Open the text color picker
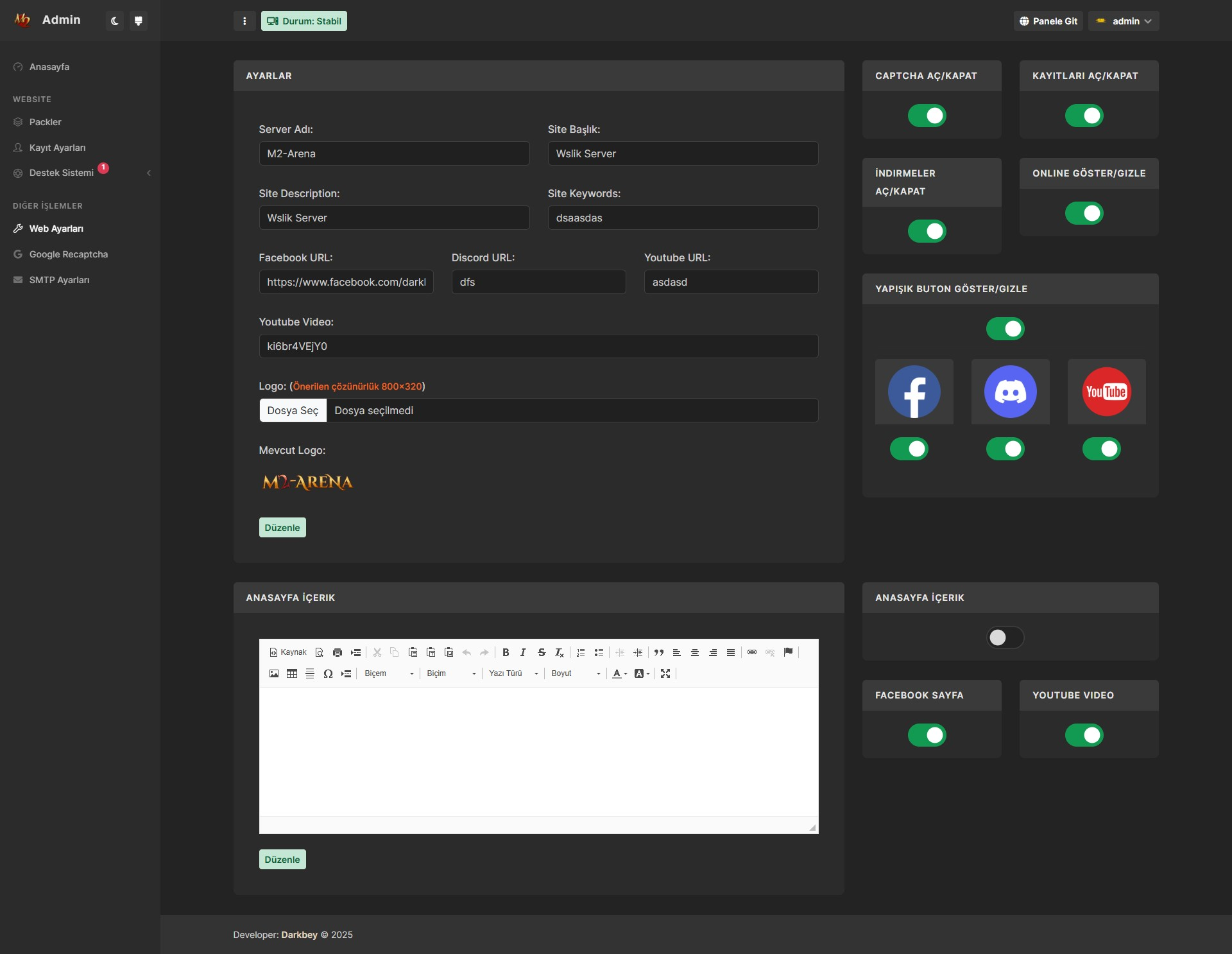The width and height of the screenshot is (1232, 954). click(619, 673)
